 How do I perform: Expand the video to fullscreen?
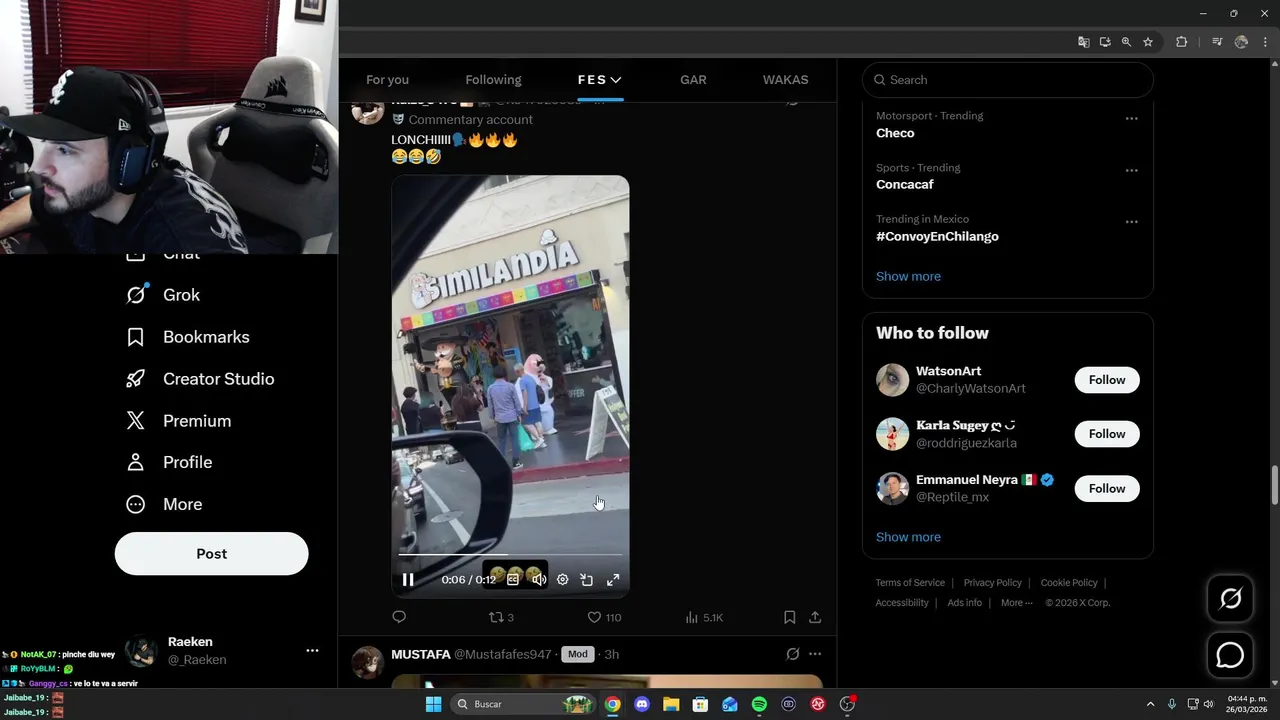pos(613,579)
